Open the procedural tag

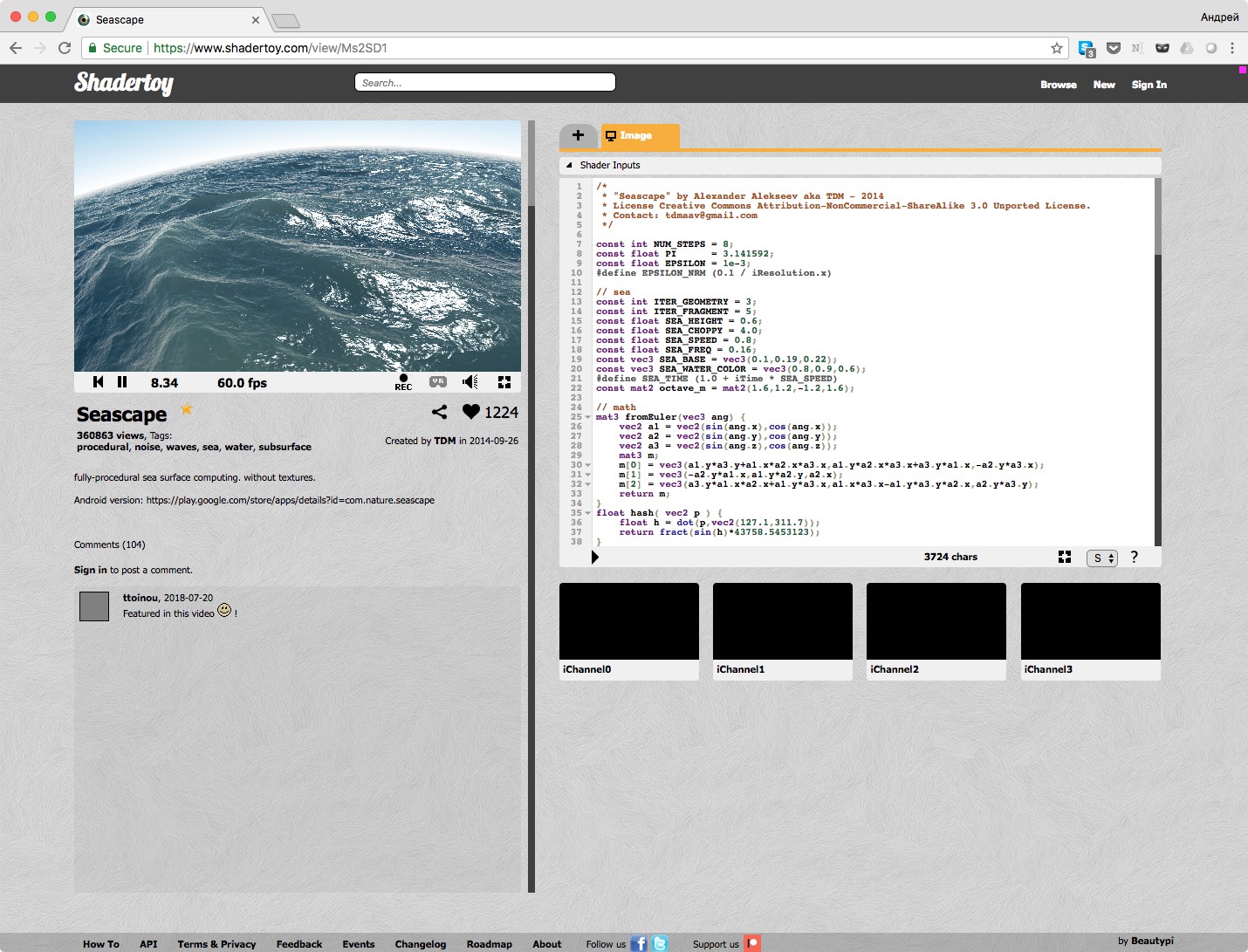coord(102,447)
